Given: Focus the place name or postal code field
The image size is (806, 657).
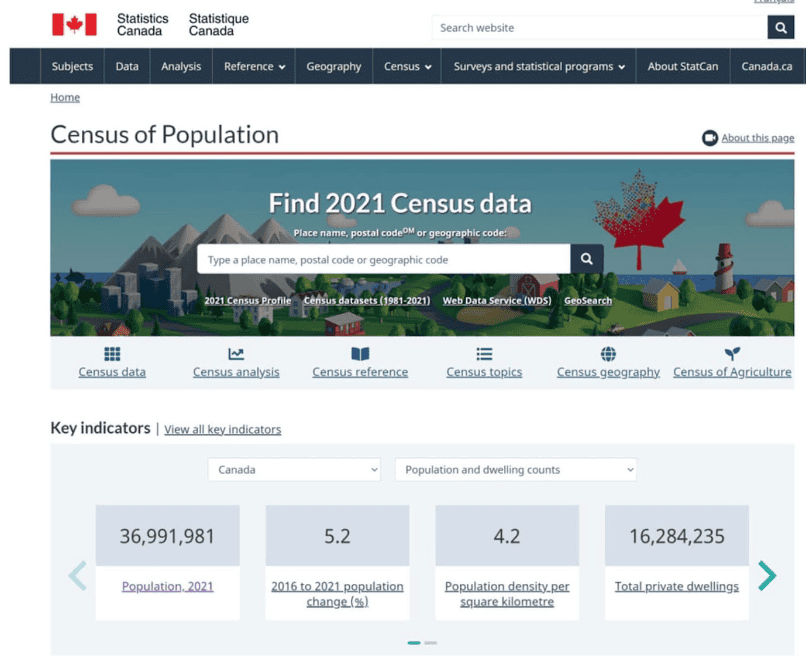Looking at the screenshot, I should [x=384, y=259].
